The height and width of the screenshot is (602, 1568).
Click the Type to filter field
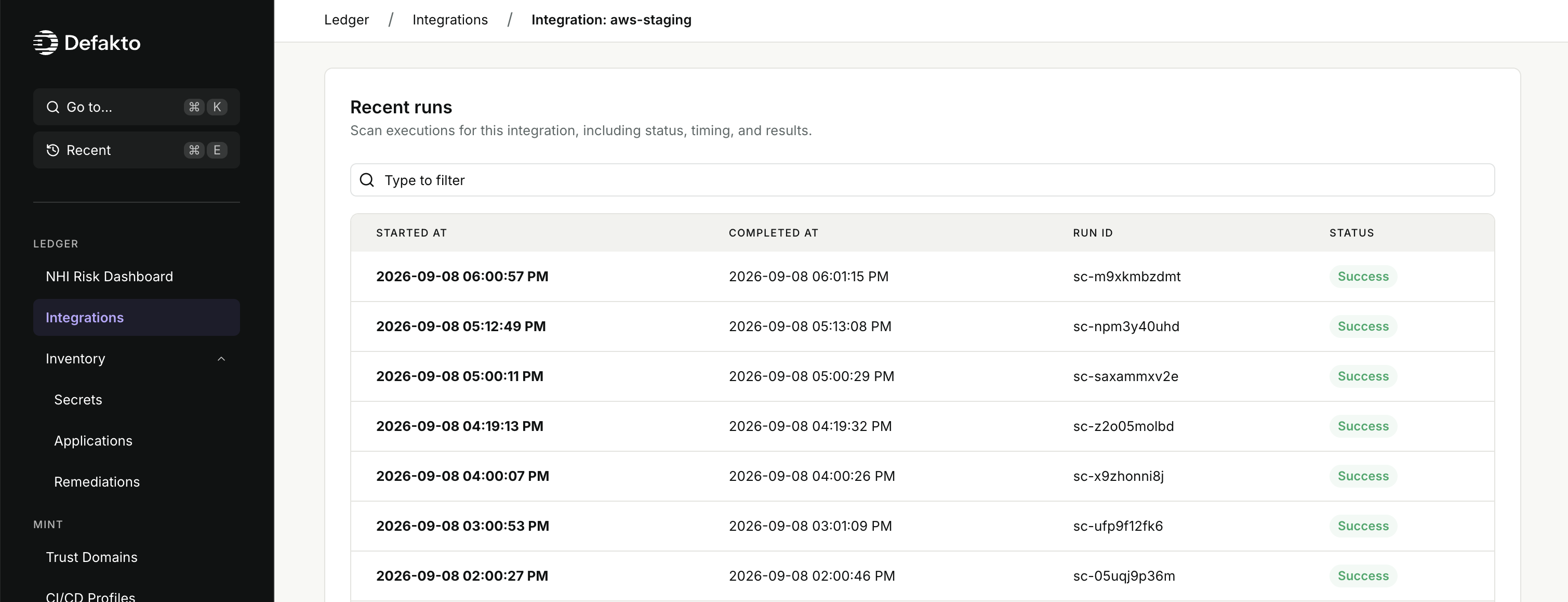(922, 180)
